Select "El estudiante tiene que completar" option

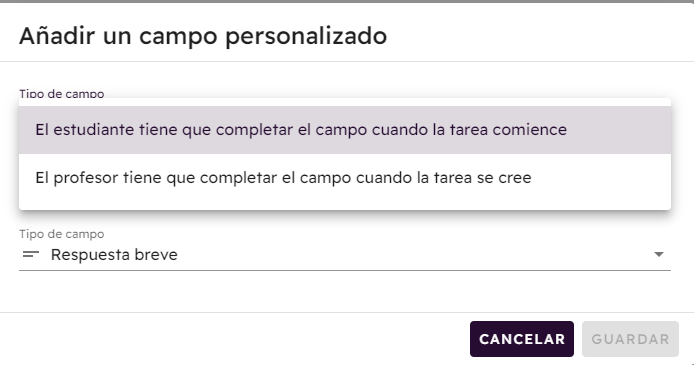point(345,130)
